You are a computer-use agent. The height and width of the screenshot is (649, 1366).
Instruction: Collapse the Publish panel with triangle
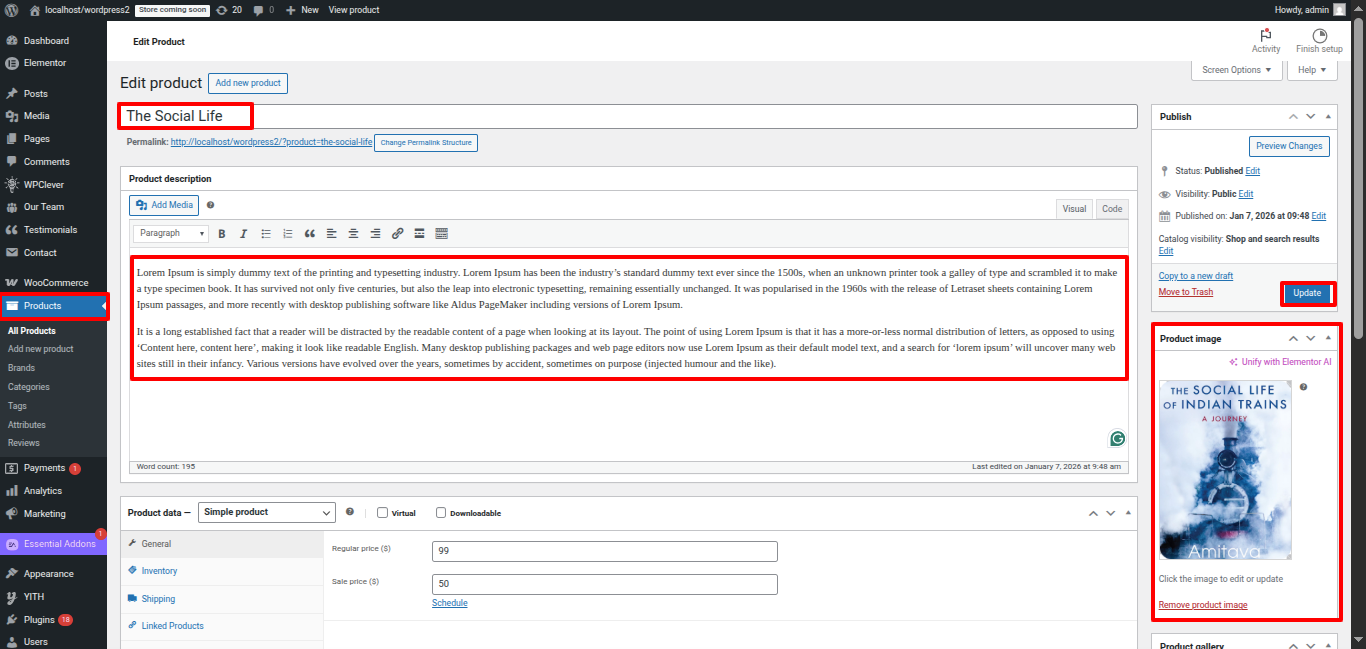click(x=1328, y=117)
